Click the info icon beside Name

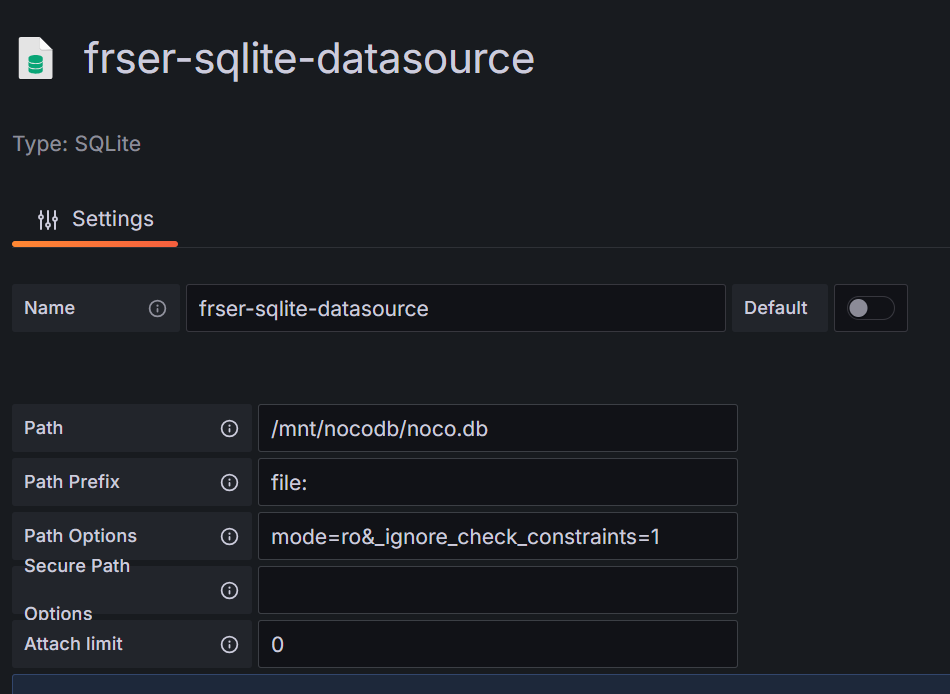pyautogui.click(x=157, y=308)
